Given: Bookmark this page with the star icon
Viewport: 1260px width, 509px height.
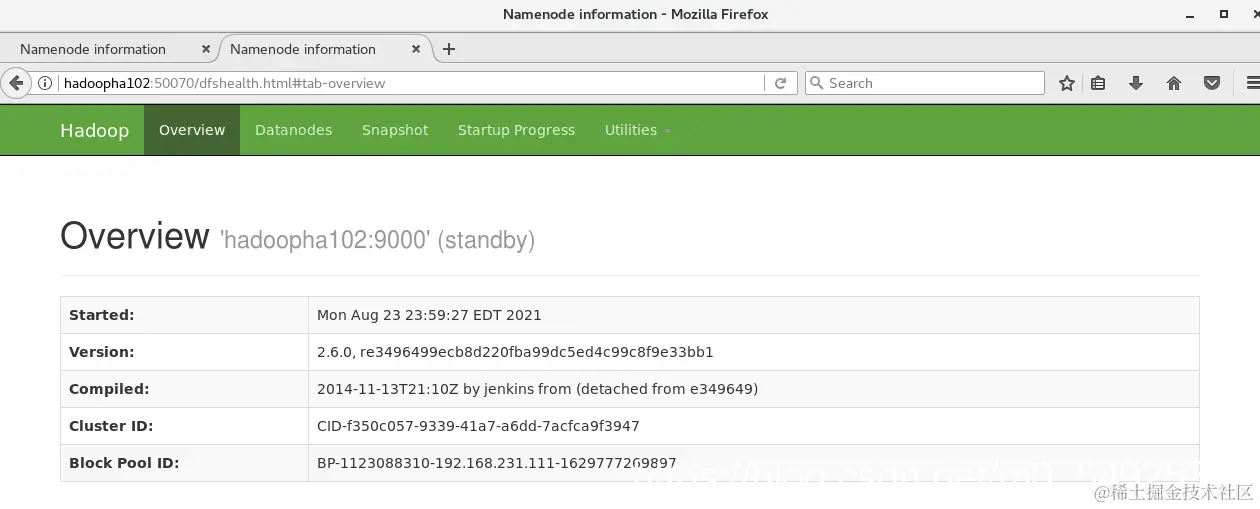Looking at the screenshot, I should (x=1067, y=83).
